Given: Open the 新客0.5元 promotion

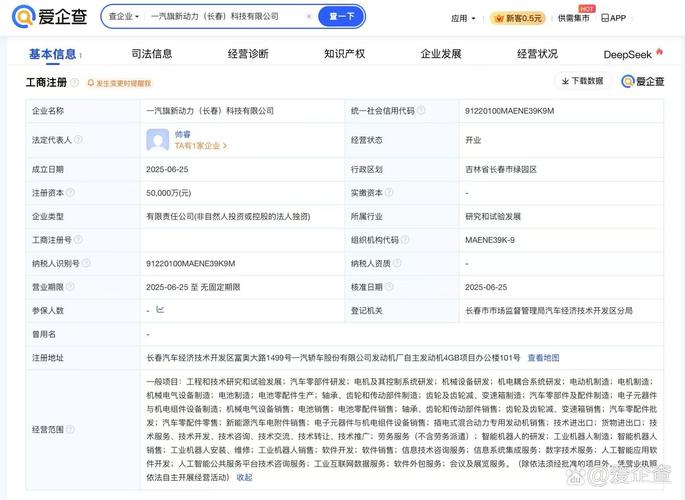Looking at the screenshot, I should point(518,18).
